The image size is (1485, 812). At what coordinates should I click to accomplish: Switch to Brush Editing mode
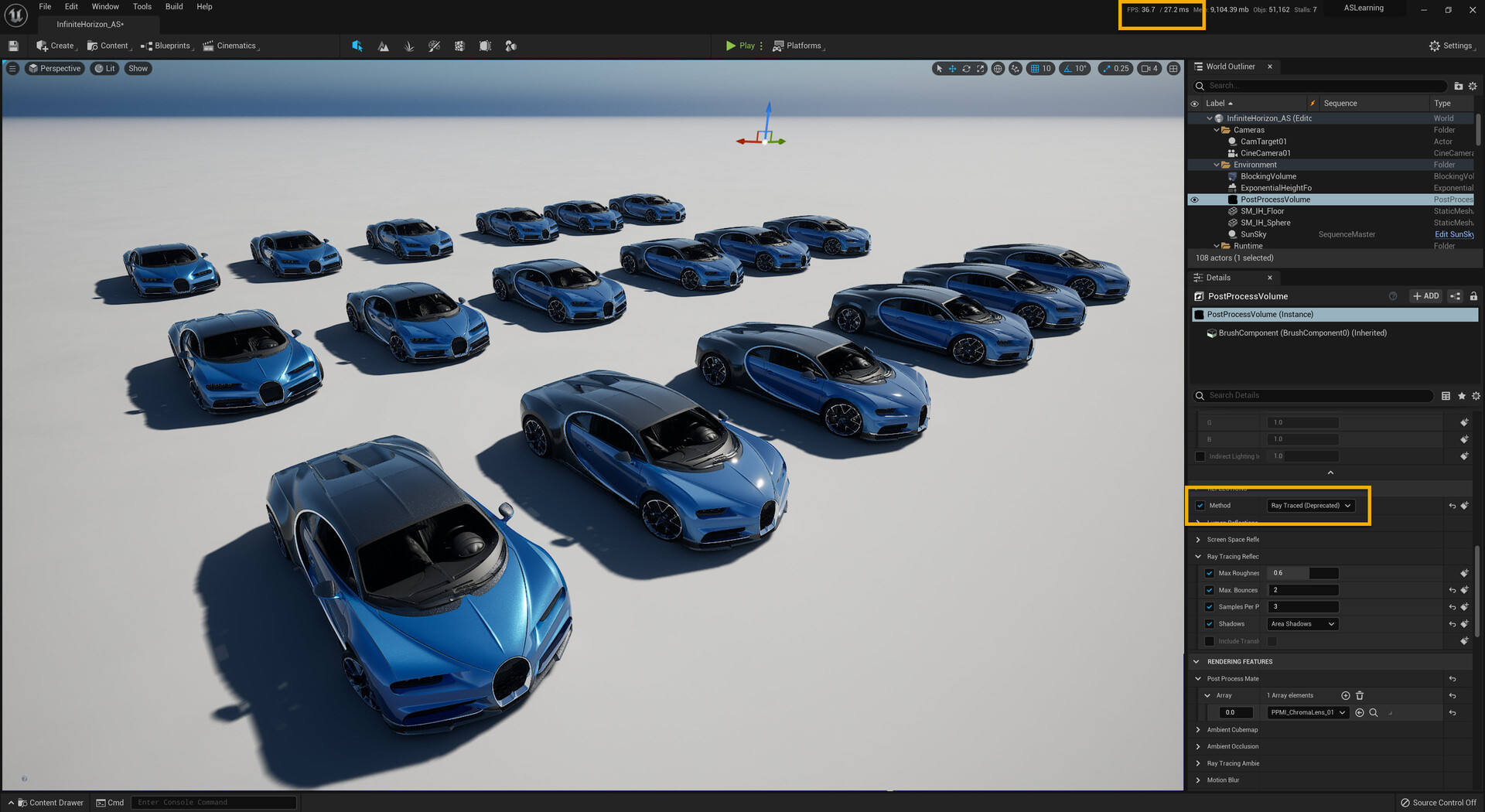(485, 46)
